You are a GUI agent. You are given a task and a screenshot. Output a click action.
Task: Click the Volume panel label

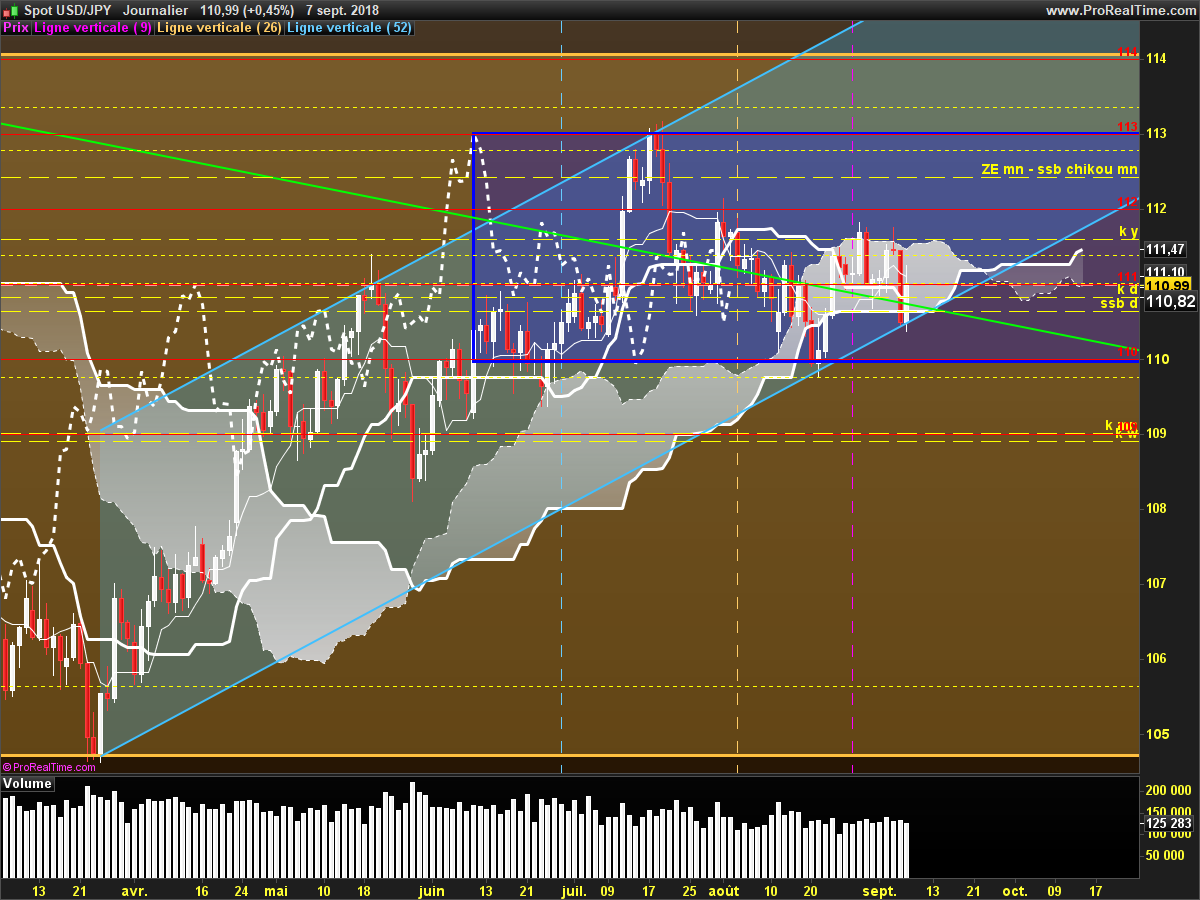pyautogui.click(x=28, y=784)
